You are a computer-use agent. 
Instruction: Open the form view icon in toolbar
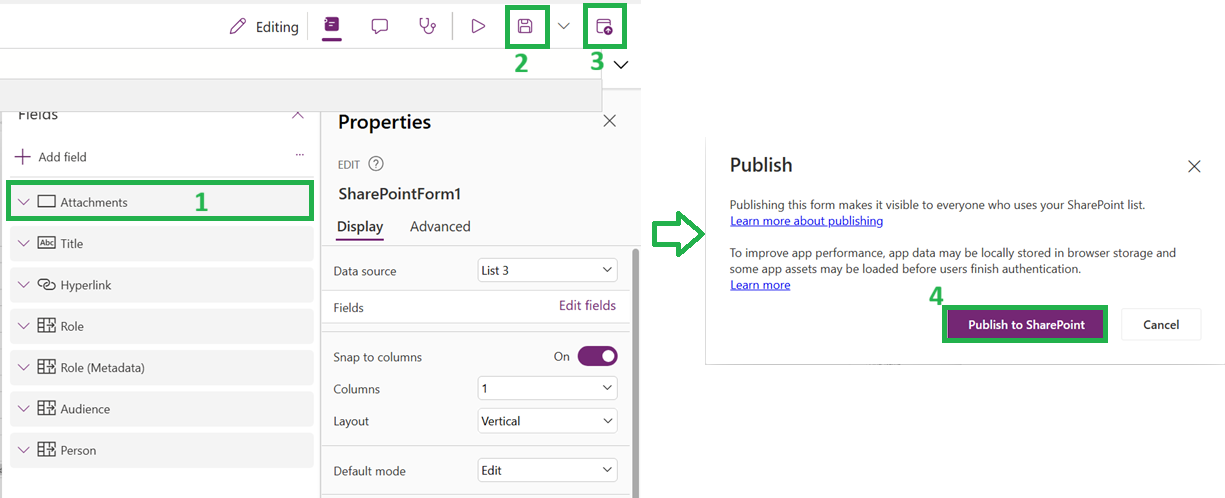(332, 27)
